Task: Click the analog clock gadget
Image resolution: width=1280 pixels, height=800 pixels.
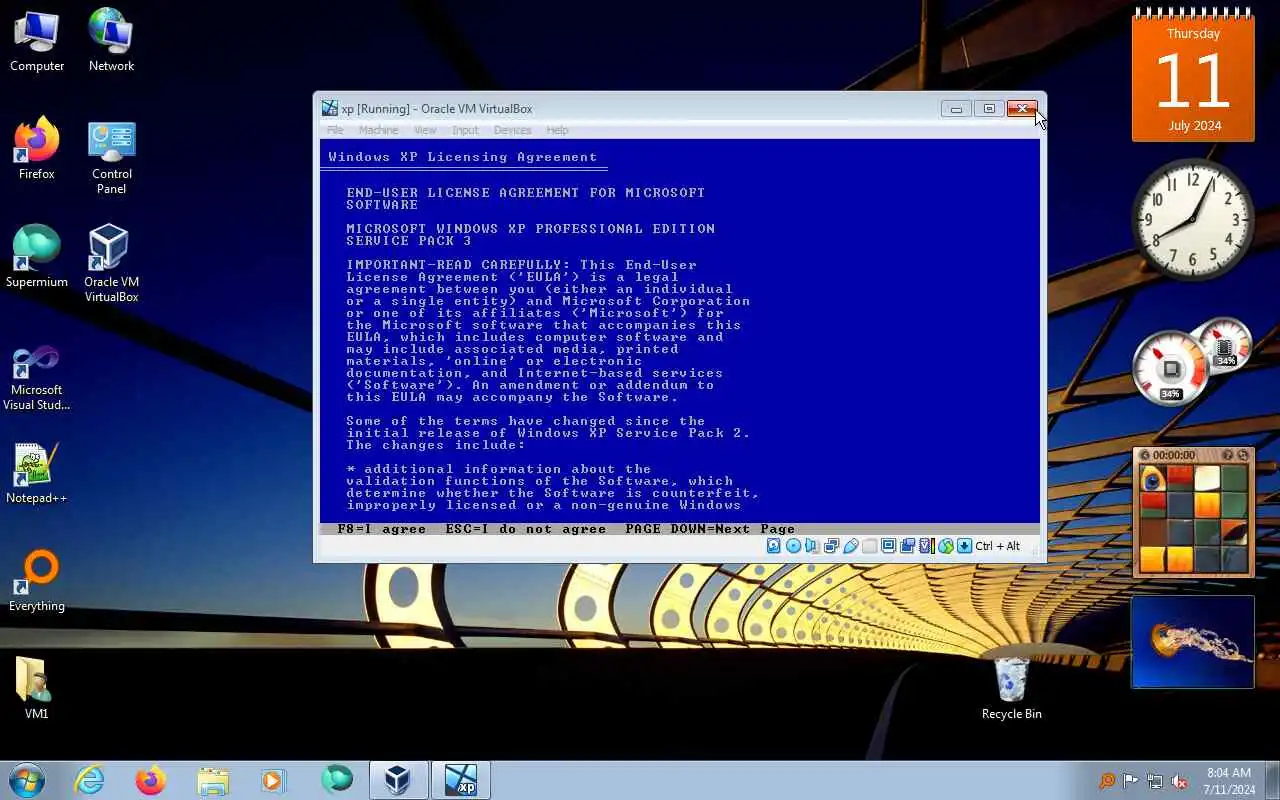Action: coord(1192,219)
